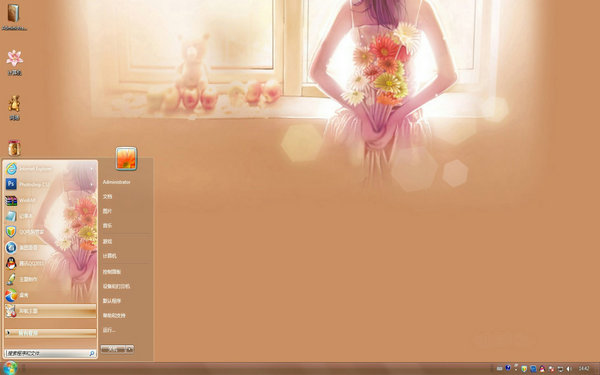Open Devices and Printers (设备和打印机)
Screen dimensions: 600x375
(116, 286)
